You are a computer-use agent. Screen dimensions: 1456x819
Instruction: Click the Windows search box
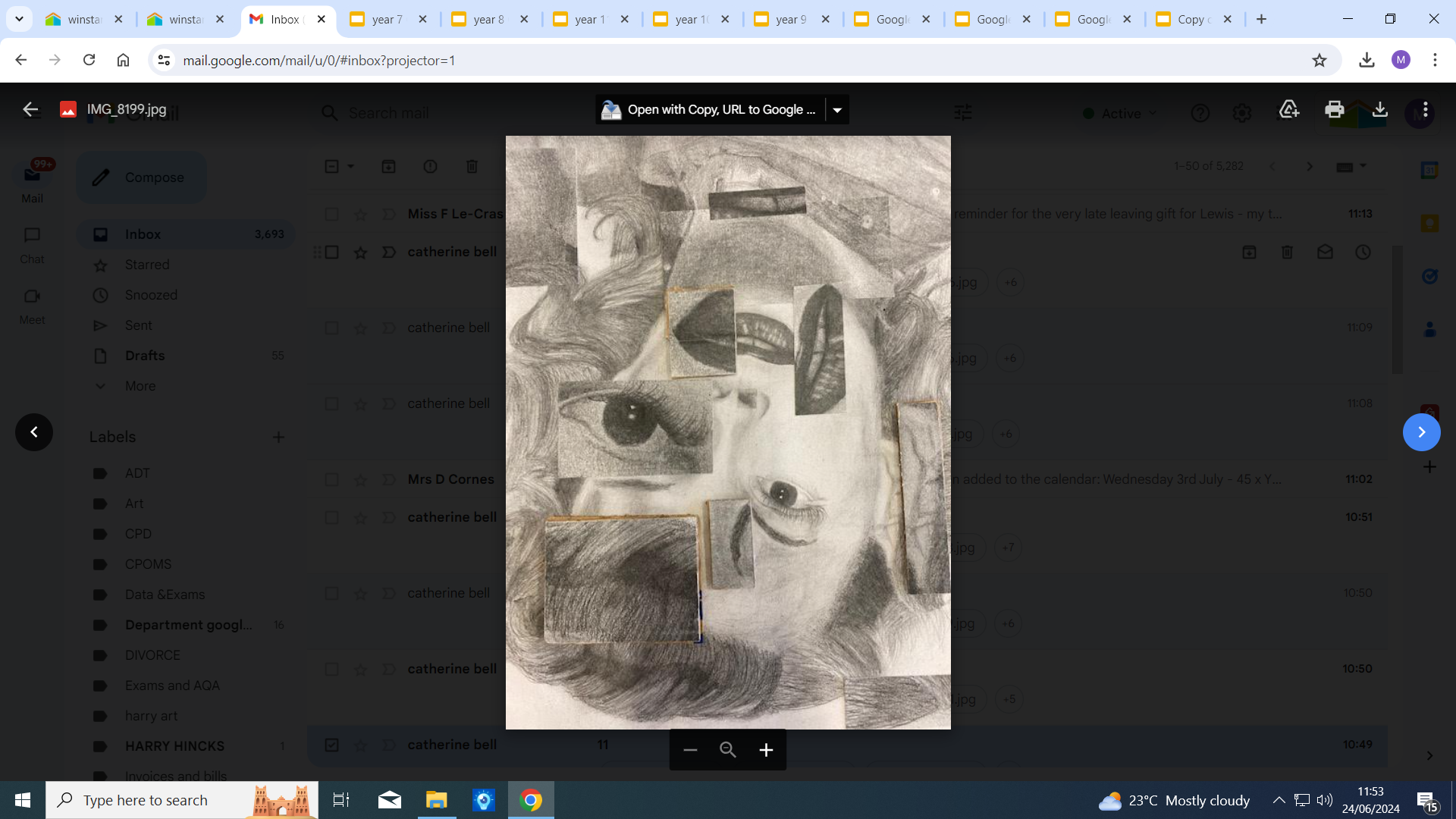click(x=182, y=800)
